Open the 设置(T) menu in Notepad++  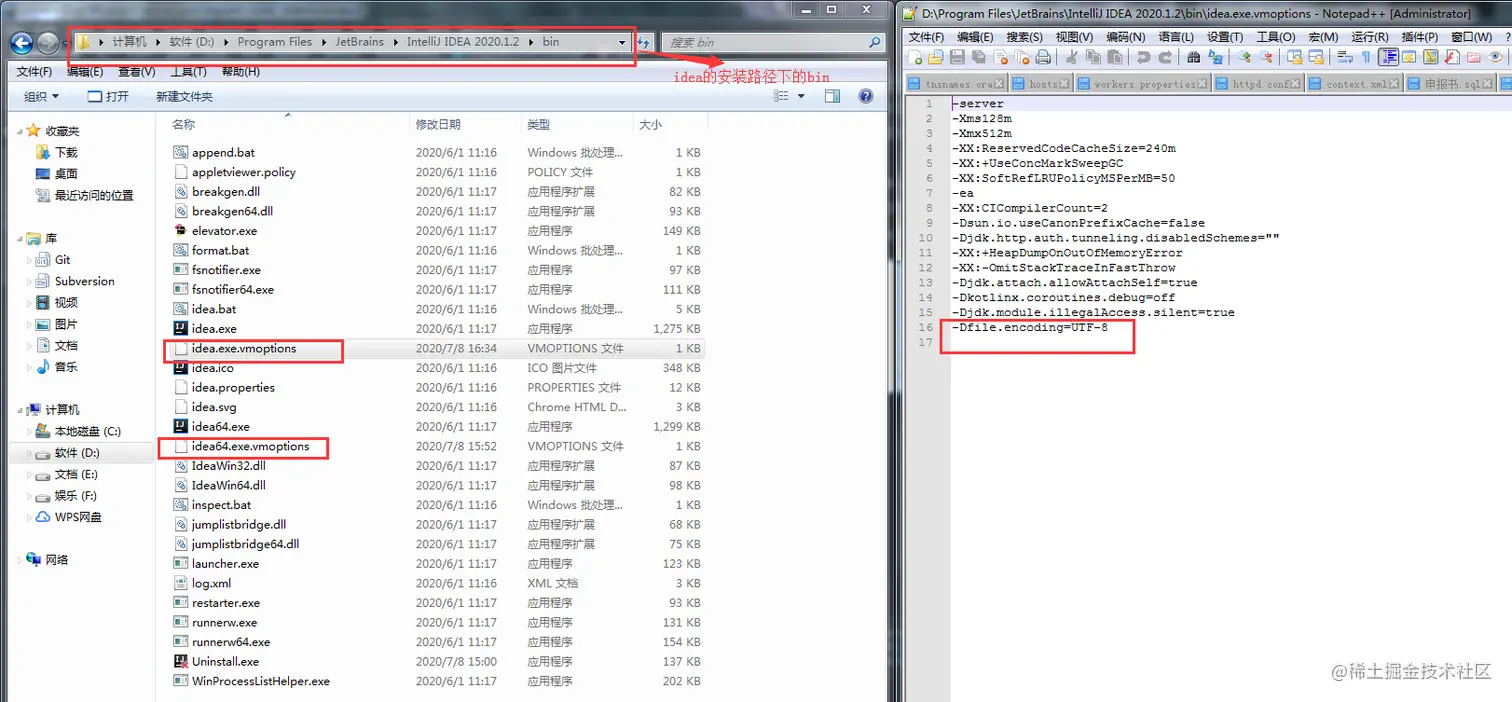tap(1225, 37)
